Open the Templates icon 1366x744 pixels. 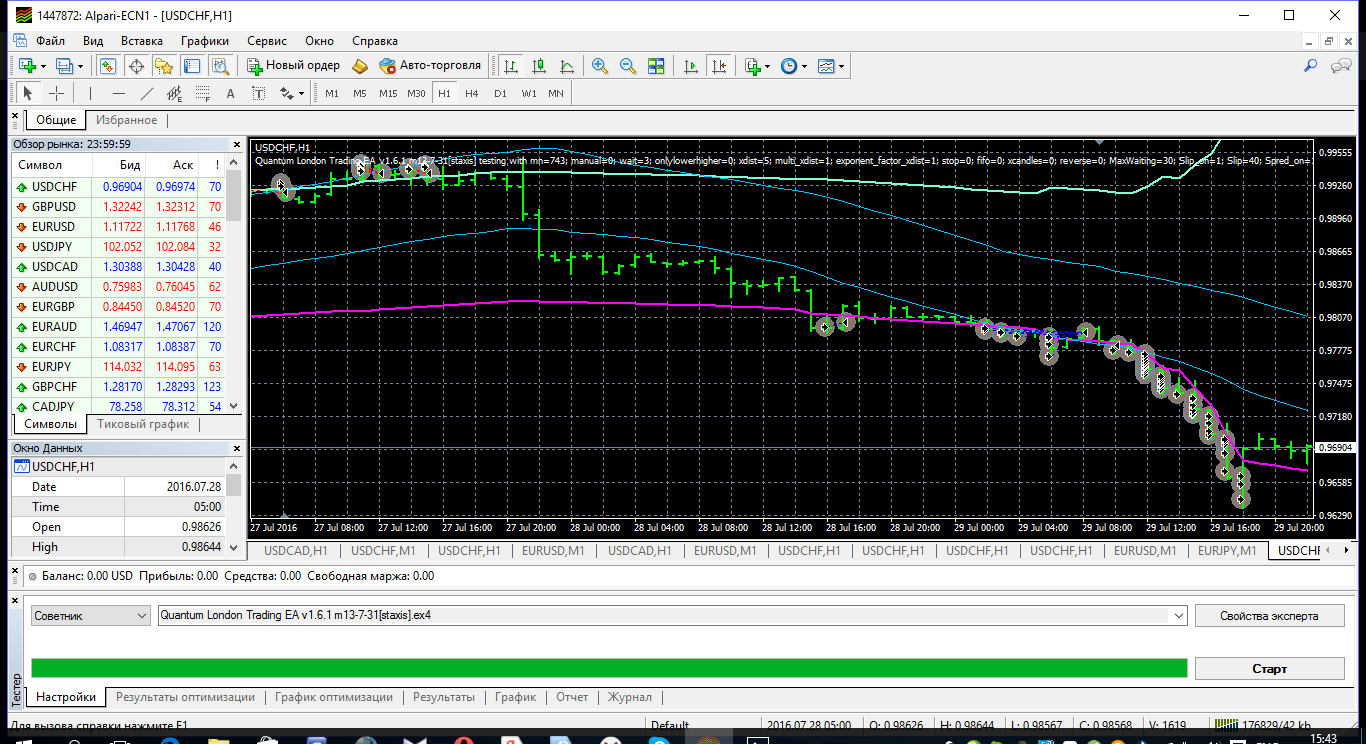tap(826, 66)
